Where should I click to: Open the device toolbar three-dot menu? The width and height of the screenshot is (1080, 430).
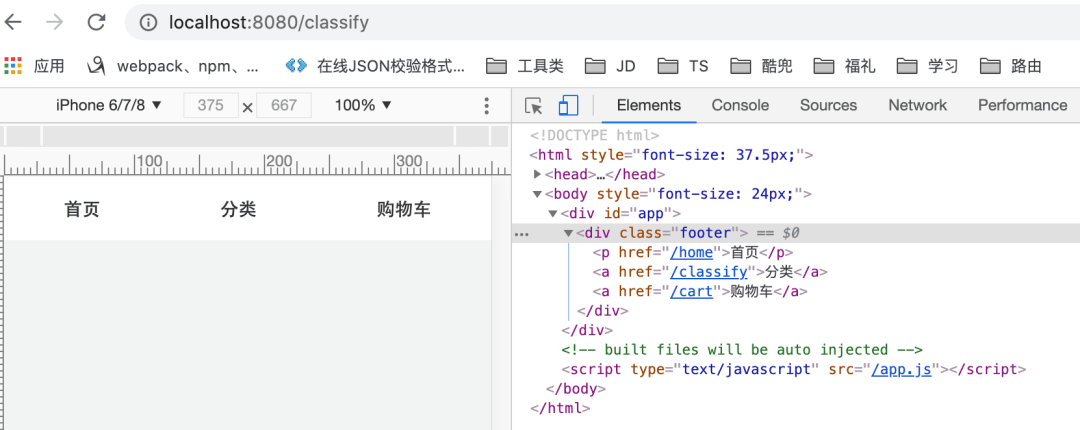click(486, 105)
